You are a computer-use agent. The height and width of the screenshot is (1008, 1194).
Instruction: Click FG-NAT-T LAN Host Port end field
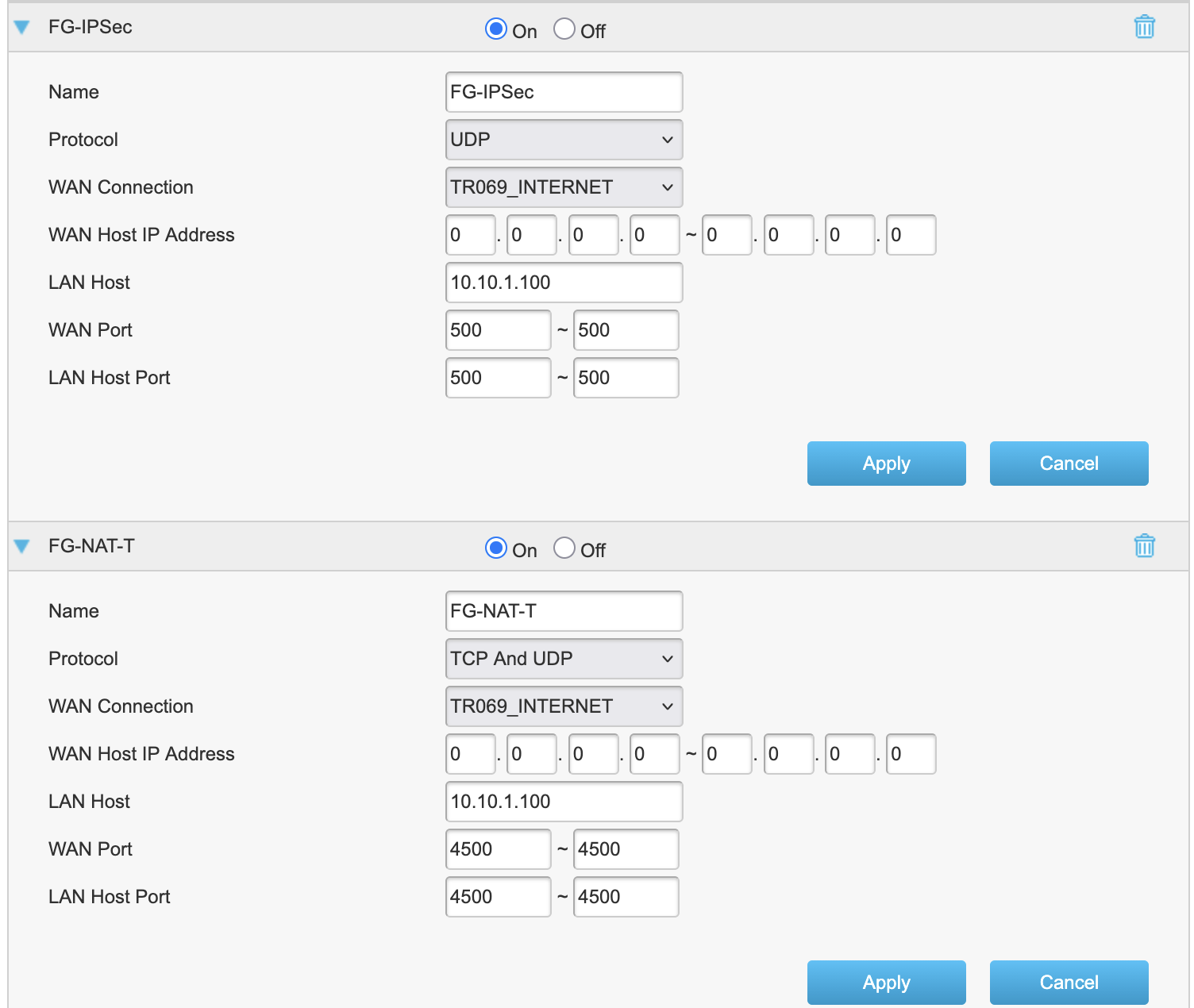click(626, 897)
